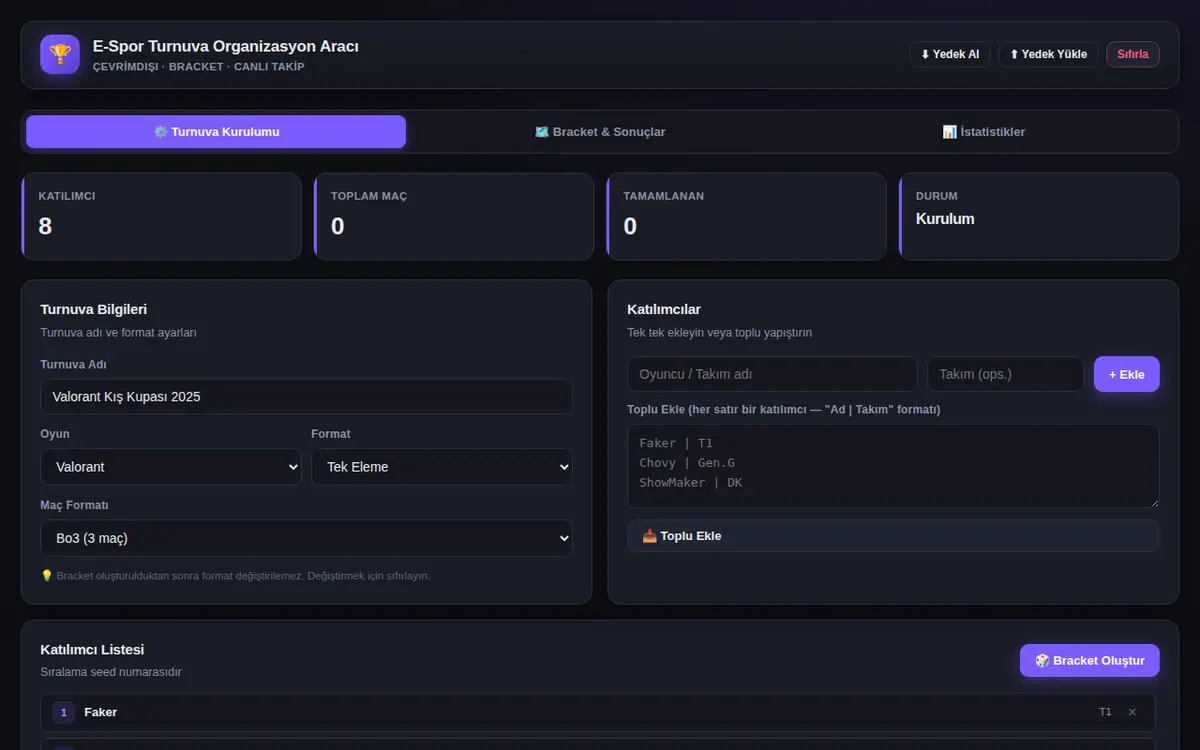Click the Toplu Ekle bulk add button
1200x750 pixels.
point(893,536)
